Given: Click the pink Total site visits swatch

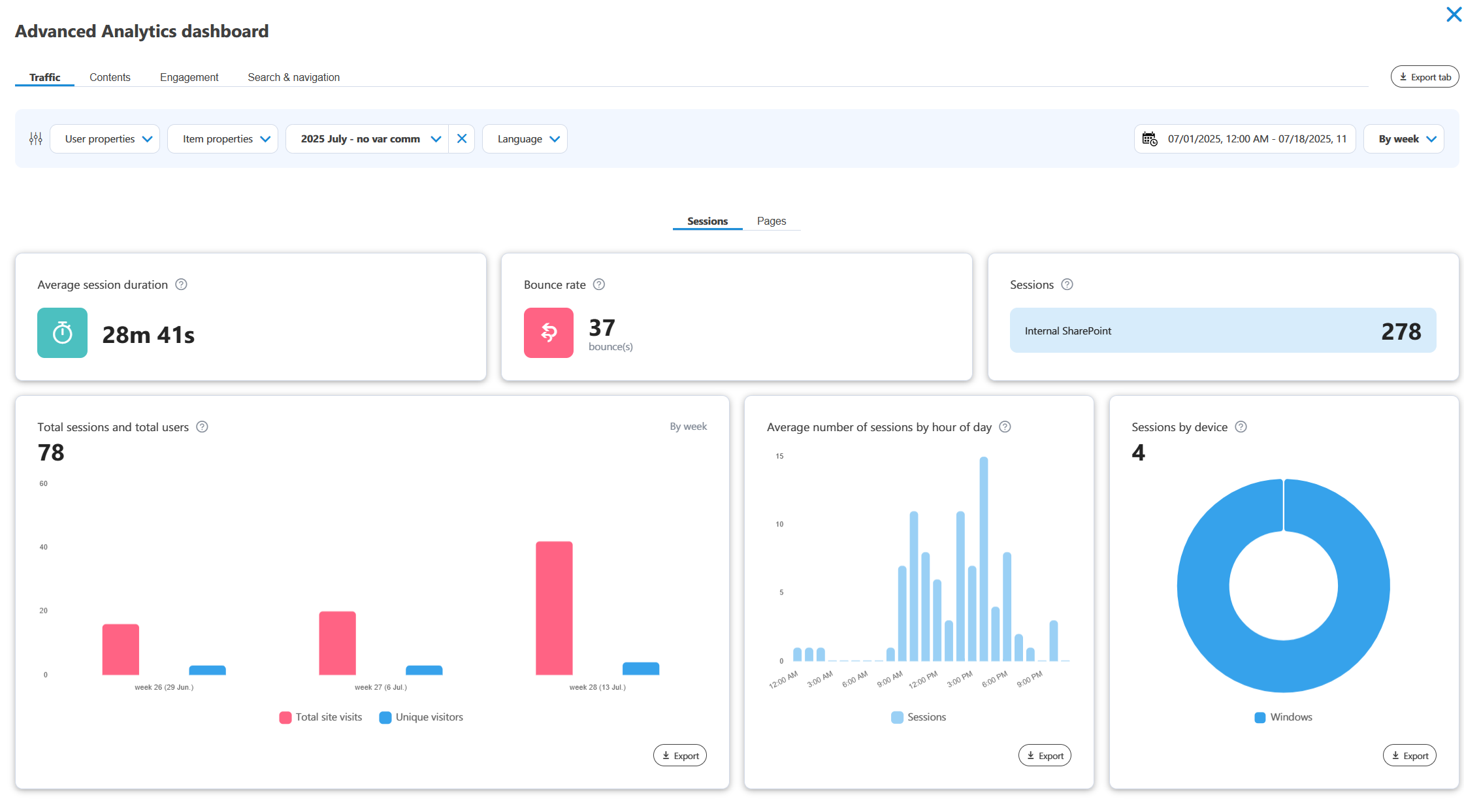Looking at the screenshot, I should [x=285, y=717].
